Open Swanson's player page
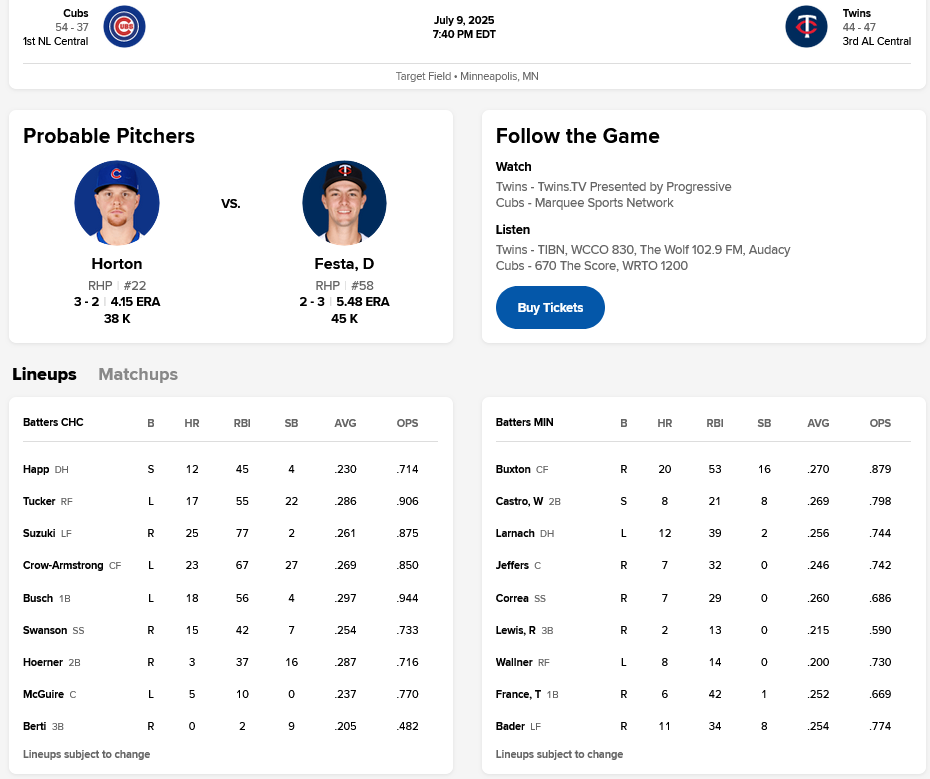 click(x=45, y=630)
